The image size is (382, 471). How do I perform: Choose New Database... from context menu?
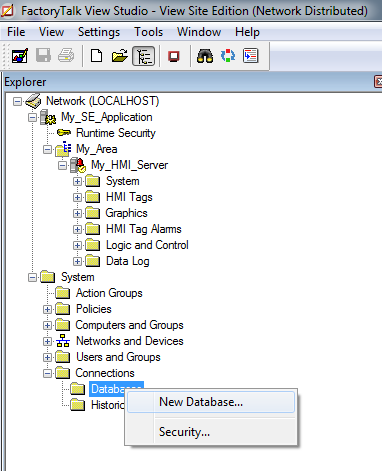[x=211, y=402]
